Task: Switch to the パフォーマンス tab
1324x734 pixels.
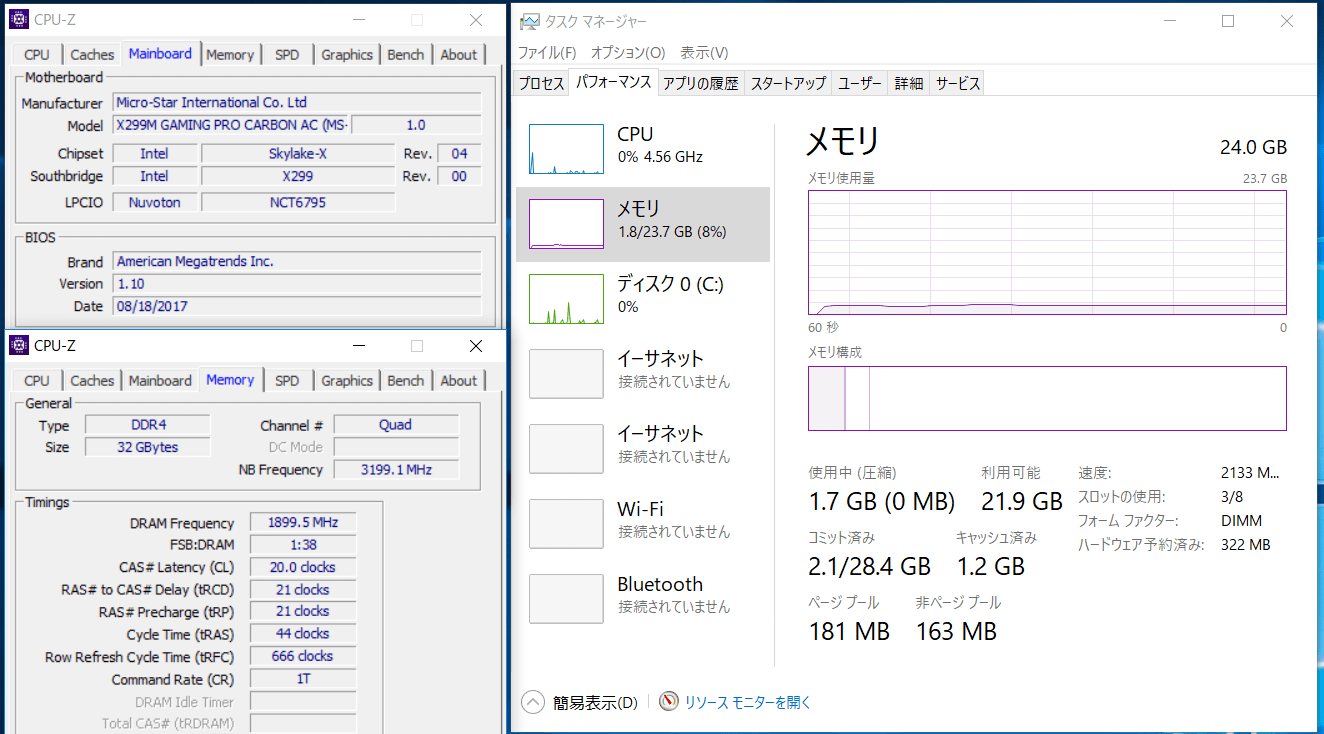Action: click(x=614, y=82)
